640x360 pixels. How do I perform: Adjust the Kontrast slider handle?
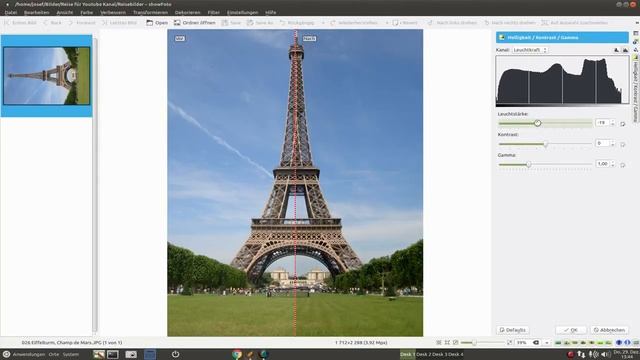coord(545,144)
